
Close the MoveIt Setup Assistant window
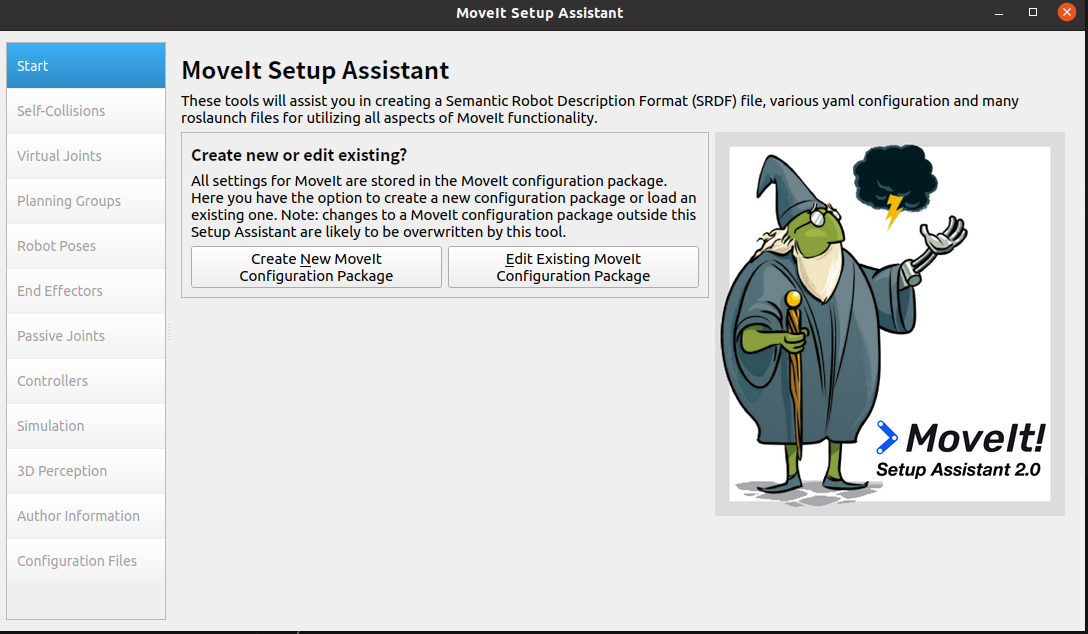pyautogui.click(x=1066, y=13)
